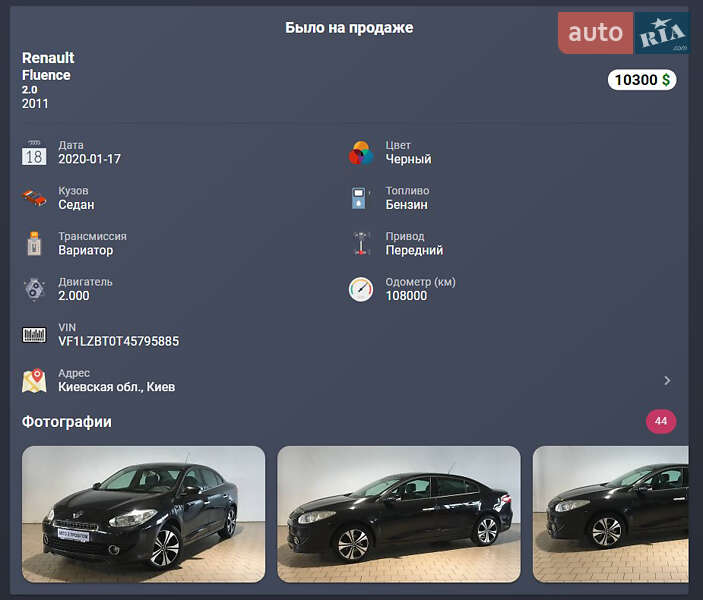Click the odometer gauge icon
The width and height of the screenshot is (703, 600).
point(361,289)
